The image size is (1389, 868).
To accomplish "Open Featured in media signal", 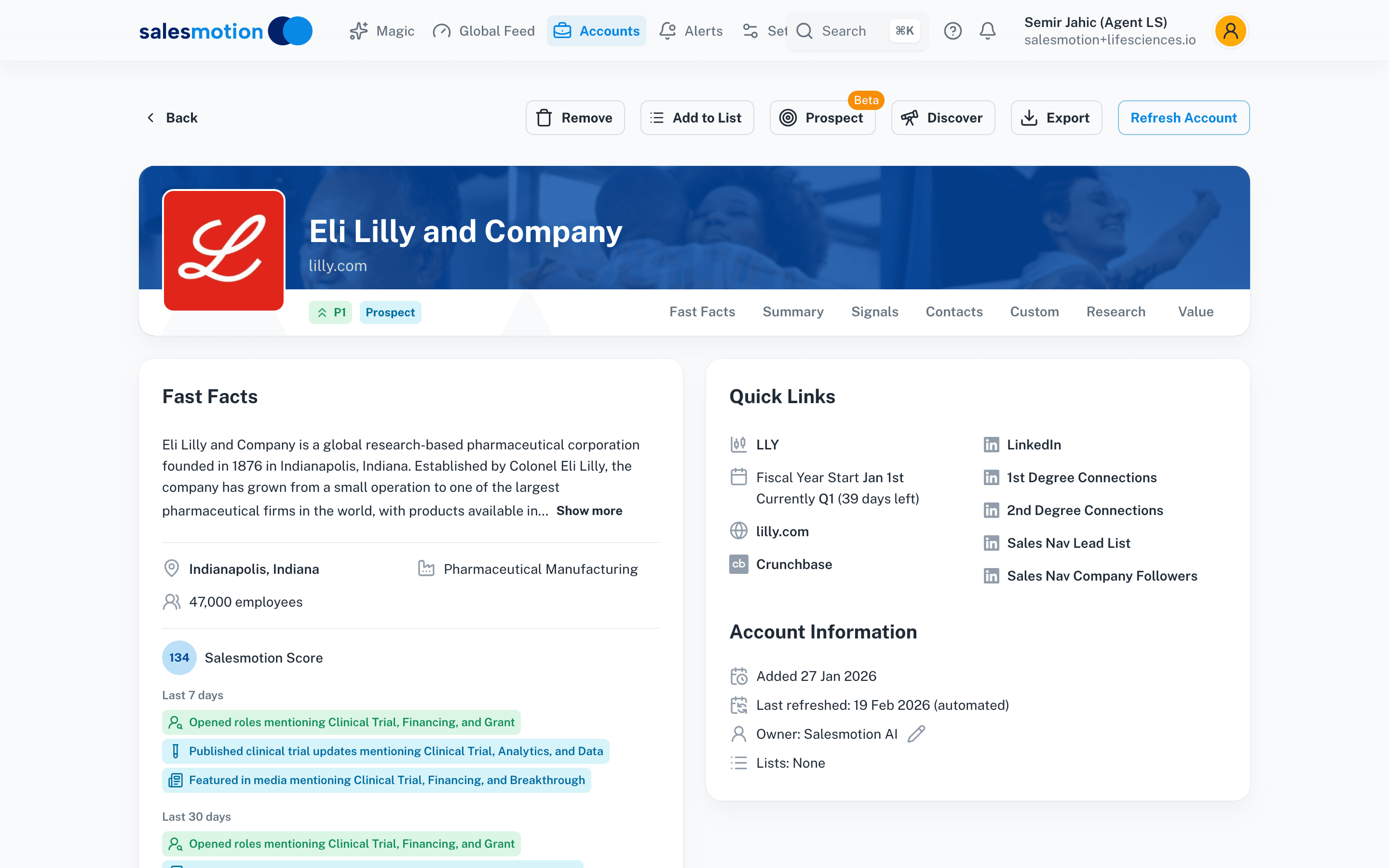I will pyautogui.click(x=377, y=780).
